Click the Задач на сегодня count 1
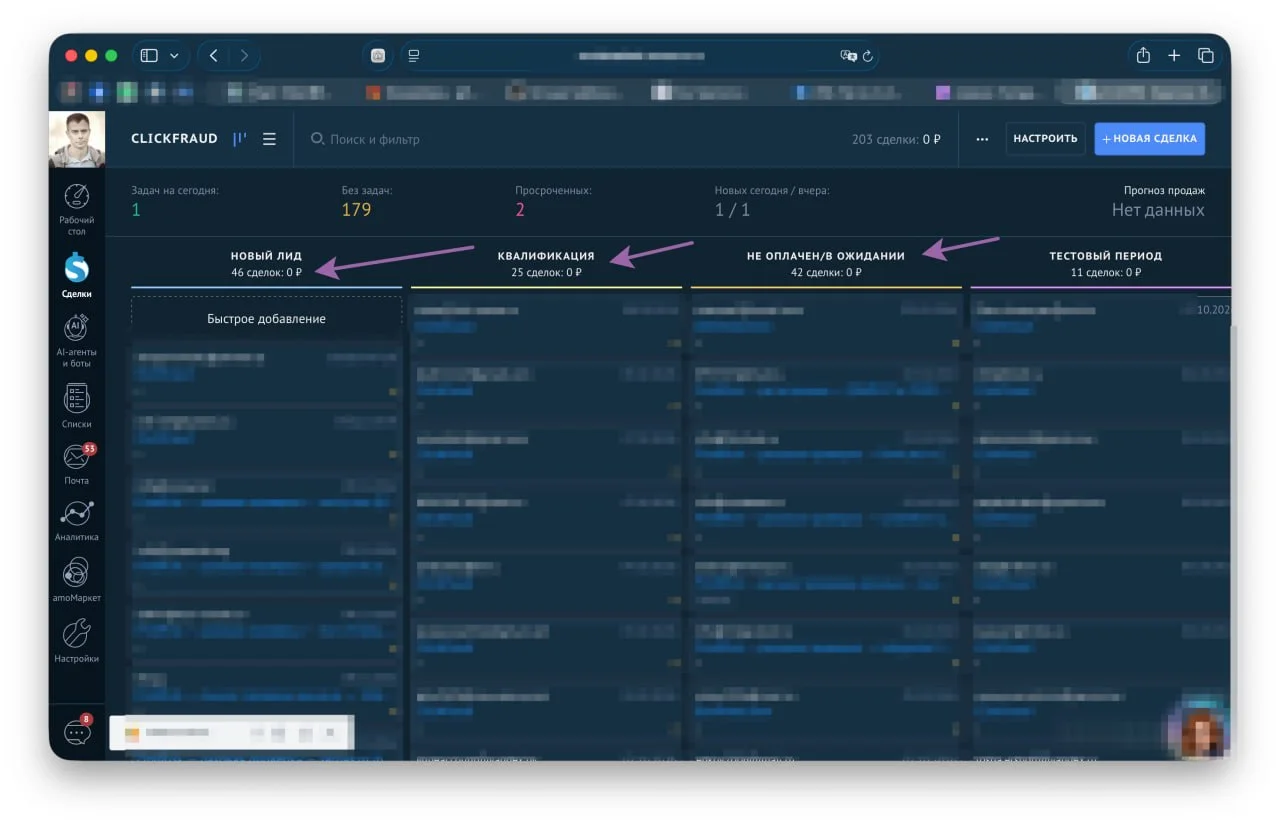Screen dimensions: 1280x825 tap(136, 210)
